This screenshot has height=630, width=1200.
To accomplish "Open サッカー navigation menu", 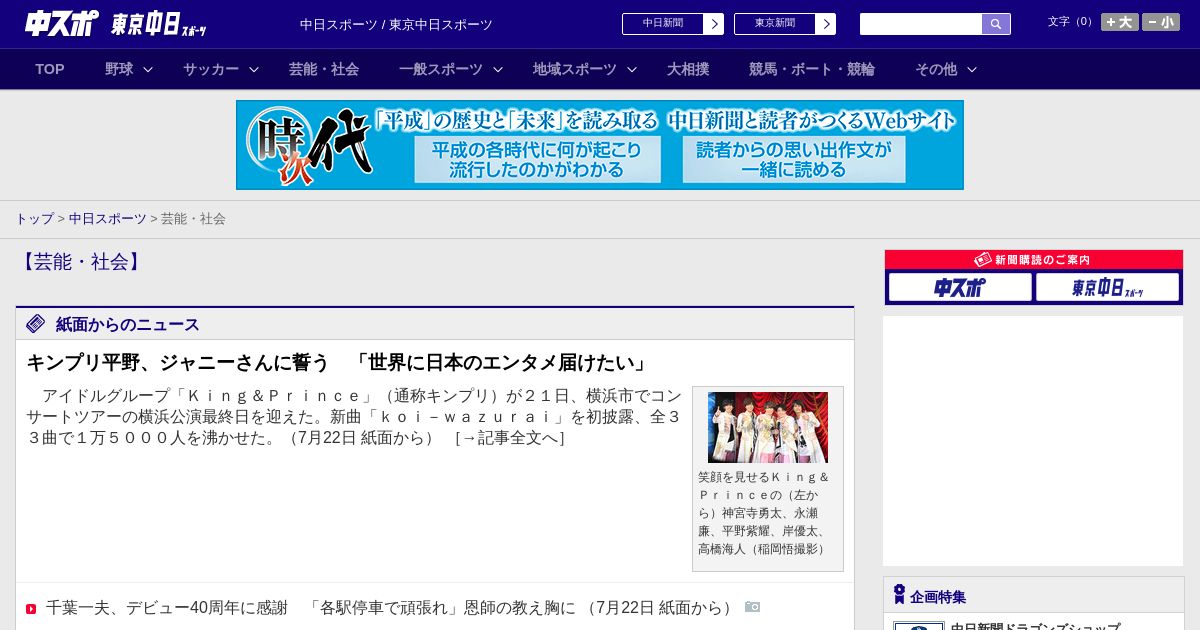I will coord(211,69).
